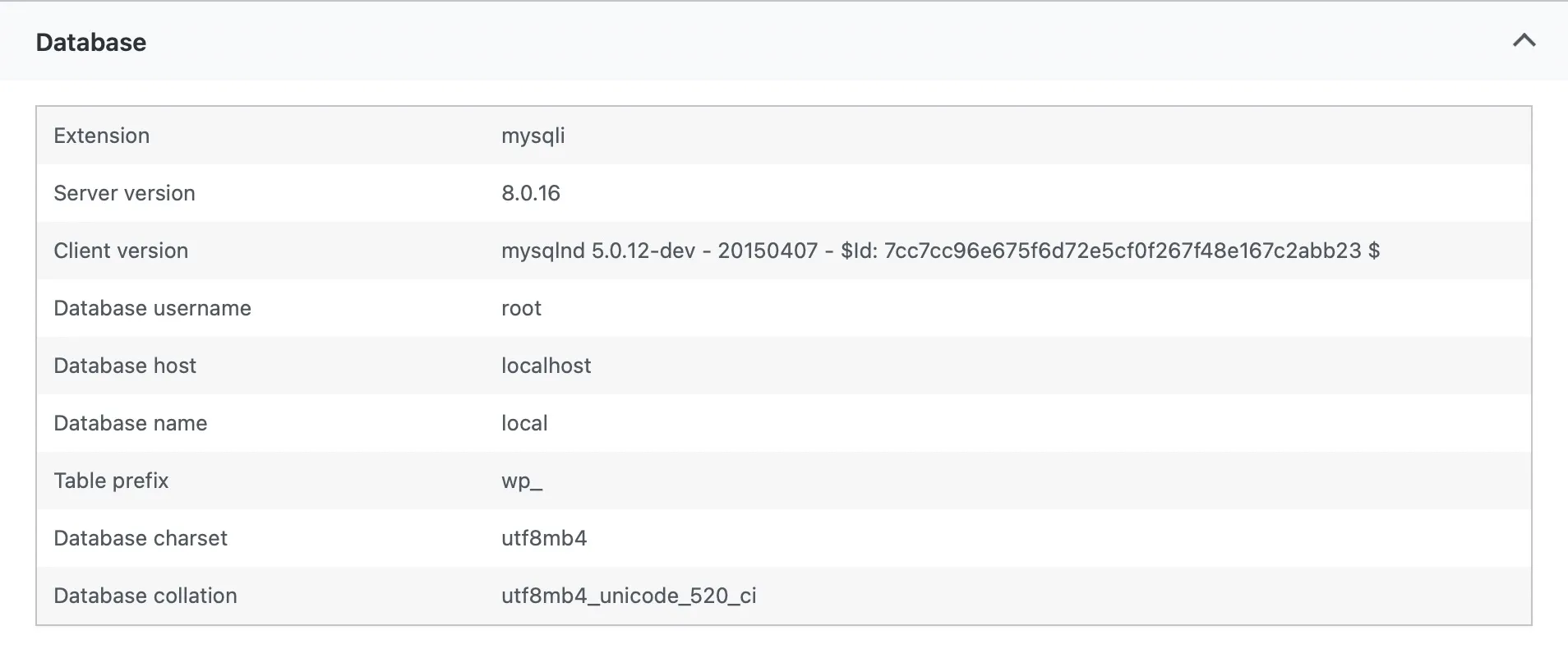Select the Database username label
The width and height of the screenshot is (1568, 649).
(x=153, y=308)
